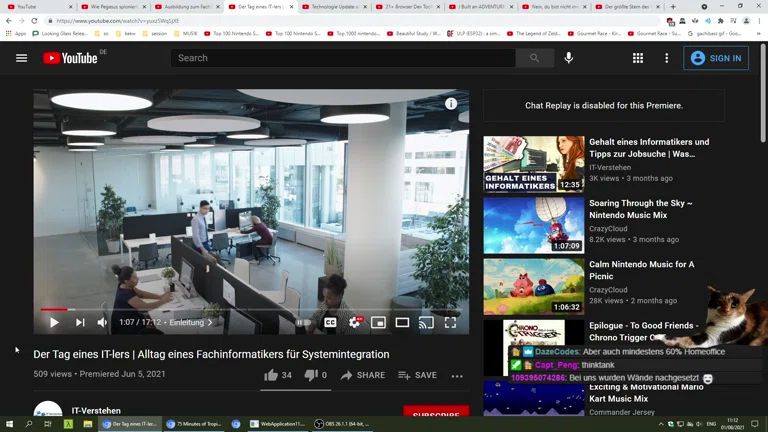Toggle the autoplay switch in the player
The image size is (768, 432).
pos(302,323)
